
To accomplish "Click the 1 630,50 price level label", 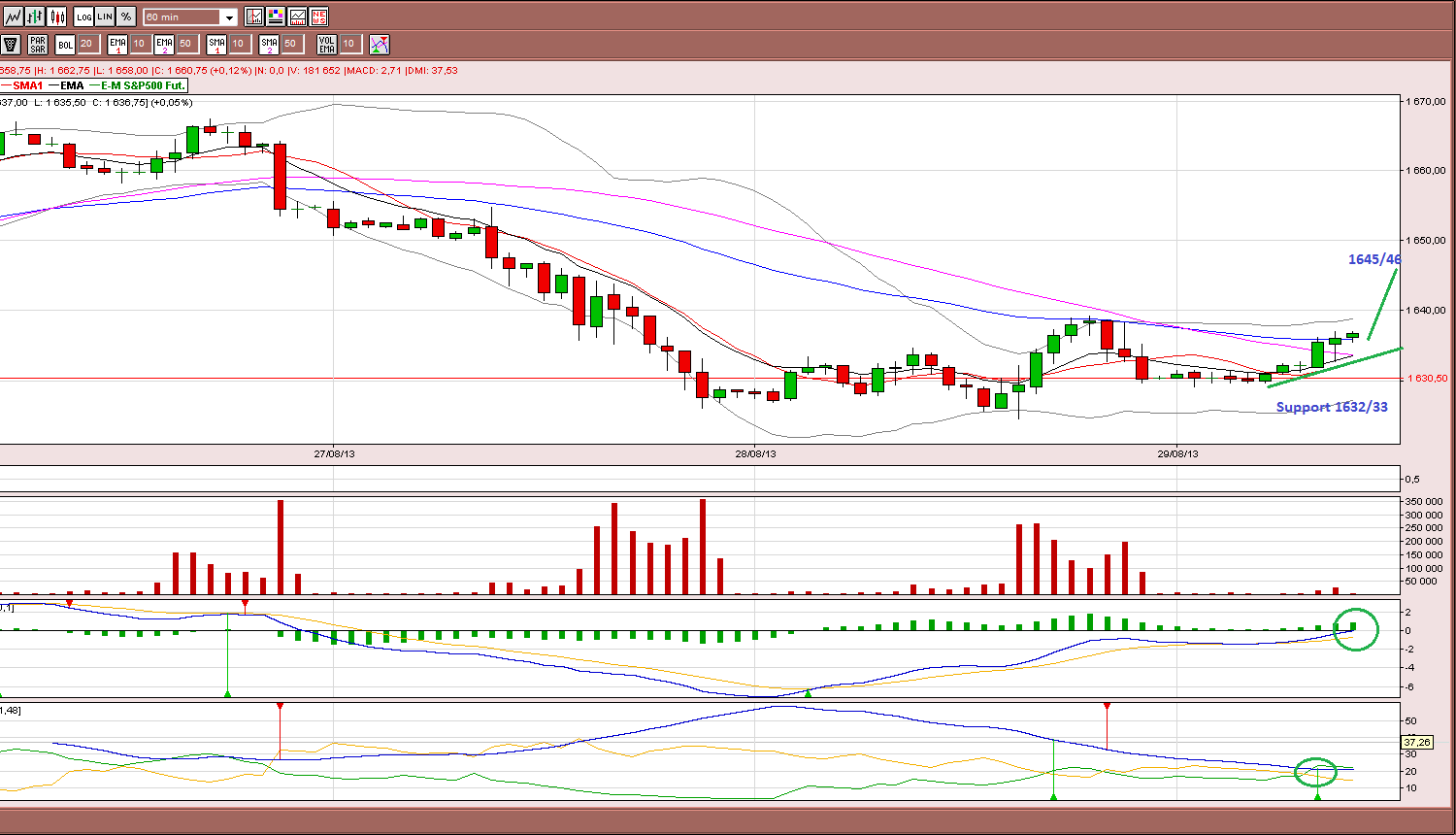I will pyautogui.click(x=1427, y=379).
